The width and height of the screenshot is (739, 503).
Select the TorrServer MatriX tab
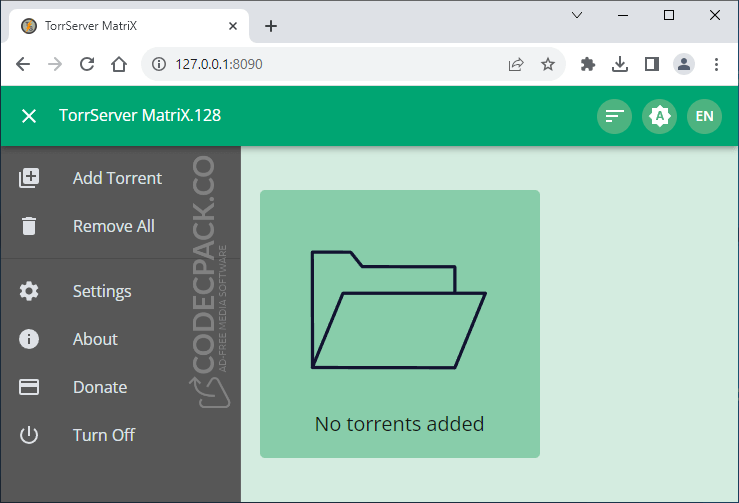(x=129, y=25)
